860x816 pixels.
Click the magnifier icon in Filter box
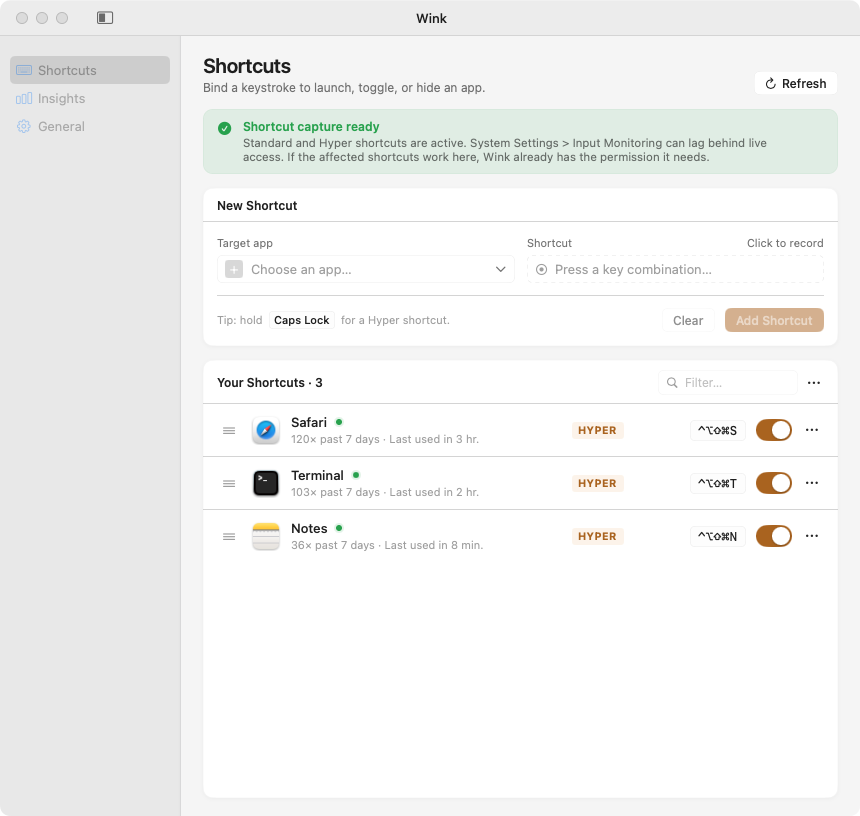pyautogui.click(x=672, y=382)
